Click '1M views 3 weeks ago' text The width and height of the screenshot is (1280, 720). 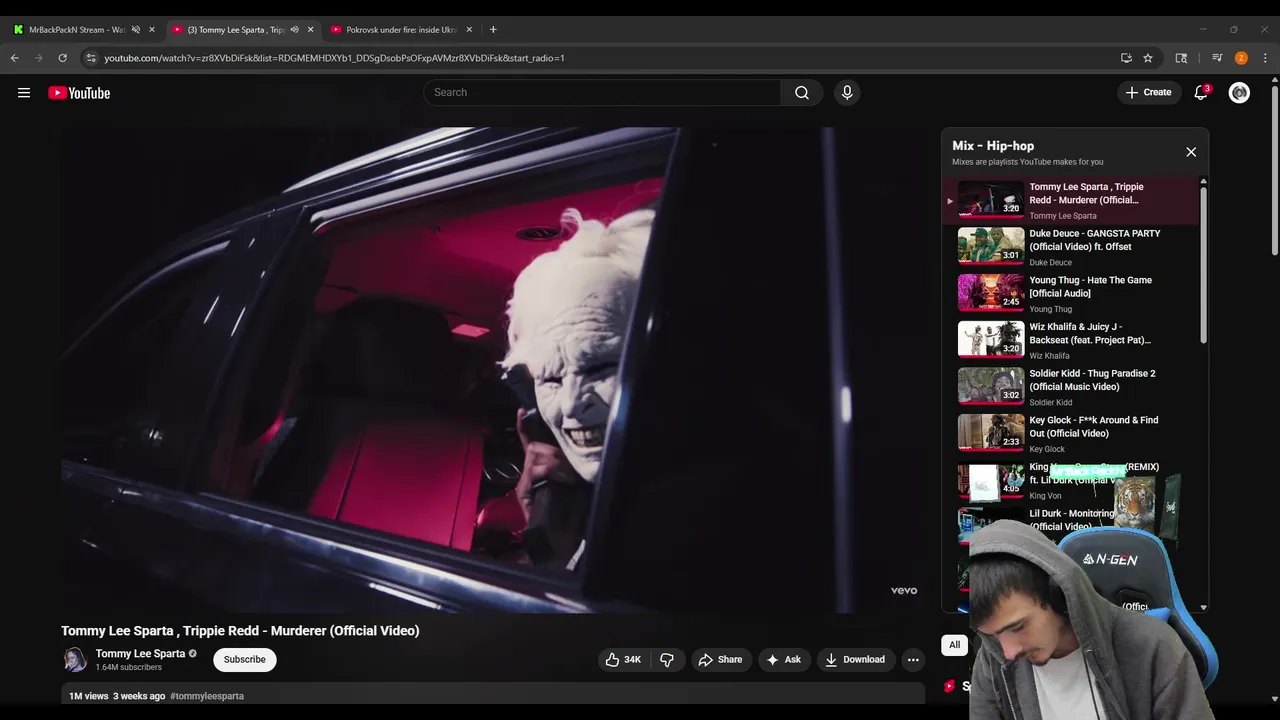point(117,696)
